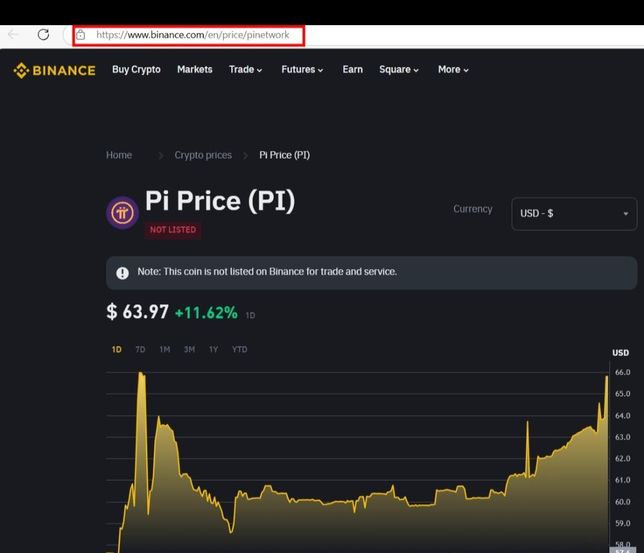
Task: Click the Pi coin logo icon
Action: (122, 212)
